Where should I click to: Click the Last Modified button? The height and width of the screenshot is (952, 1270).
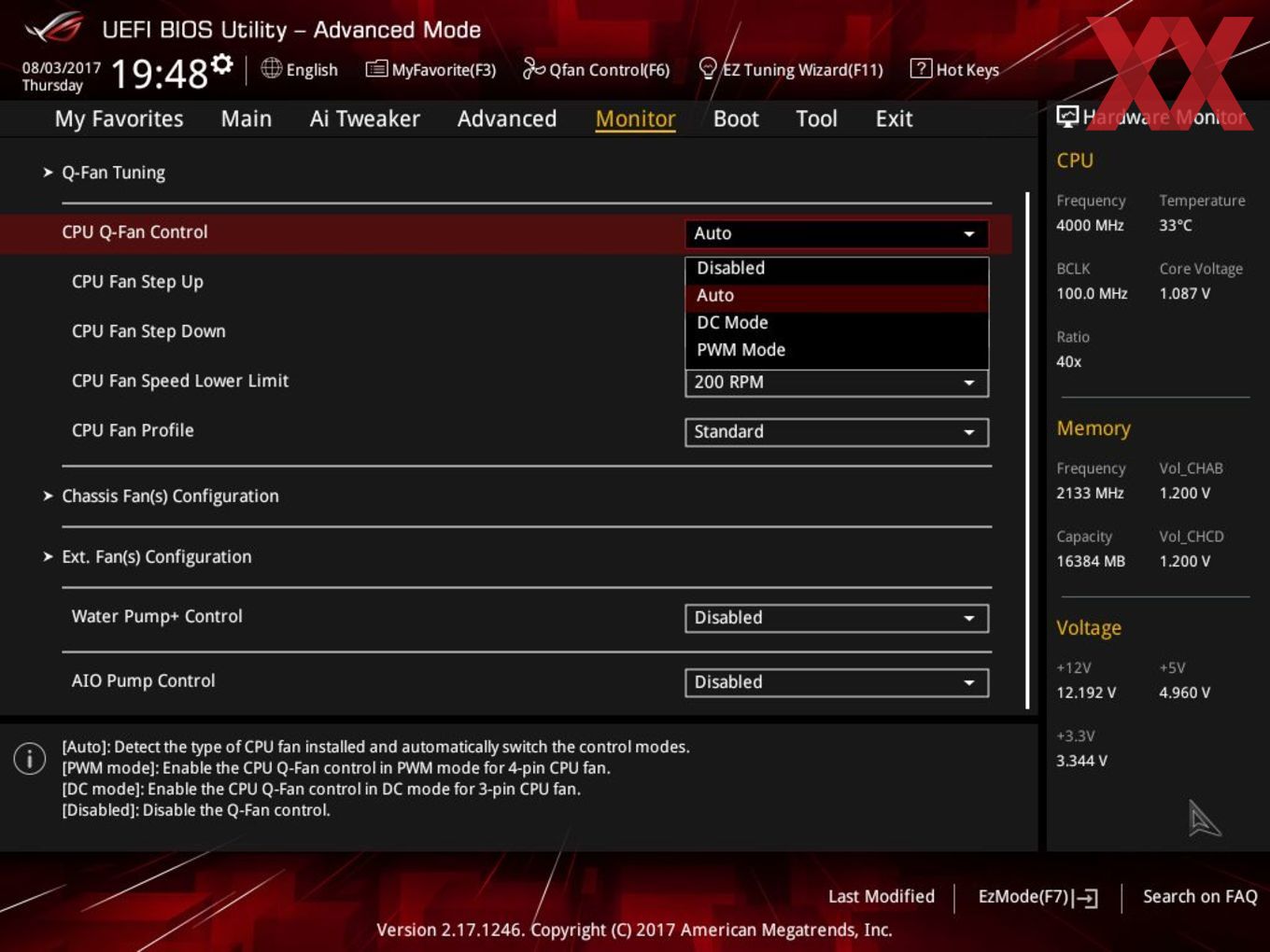881,896
